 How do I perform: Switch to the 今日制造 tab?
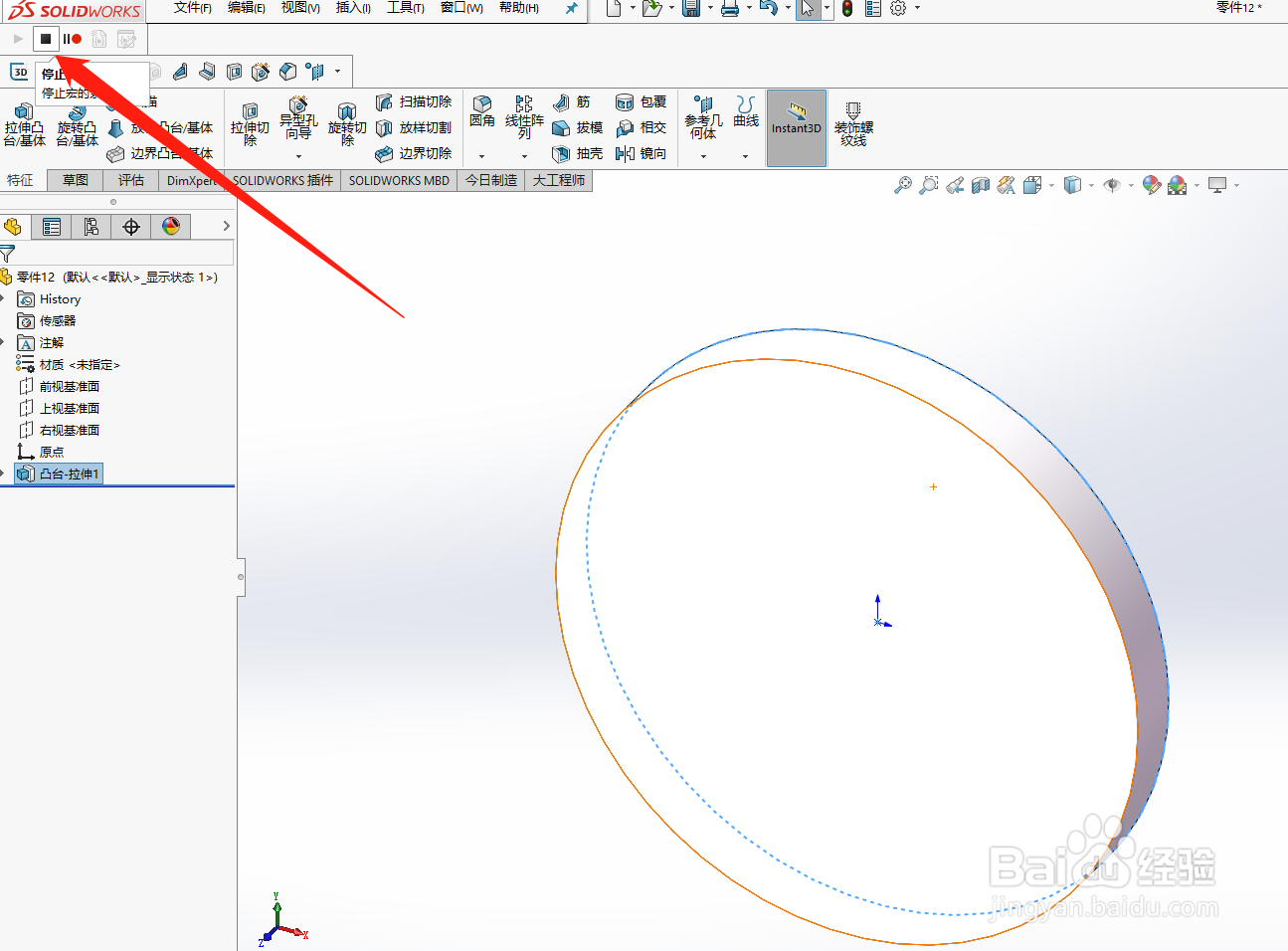tap(491, 180)
